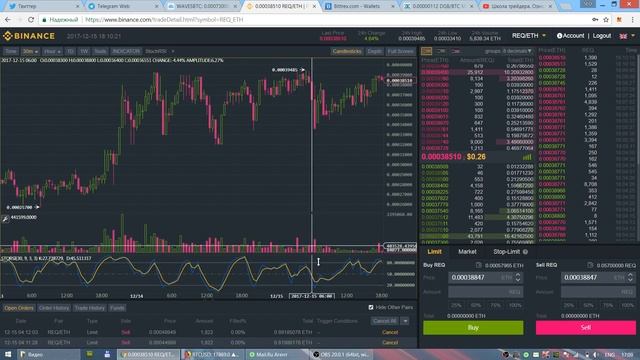Screen dimensions: 640x360
Task: Open the Order History tab
Action: pos(54,308)
